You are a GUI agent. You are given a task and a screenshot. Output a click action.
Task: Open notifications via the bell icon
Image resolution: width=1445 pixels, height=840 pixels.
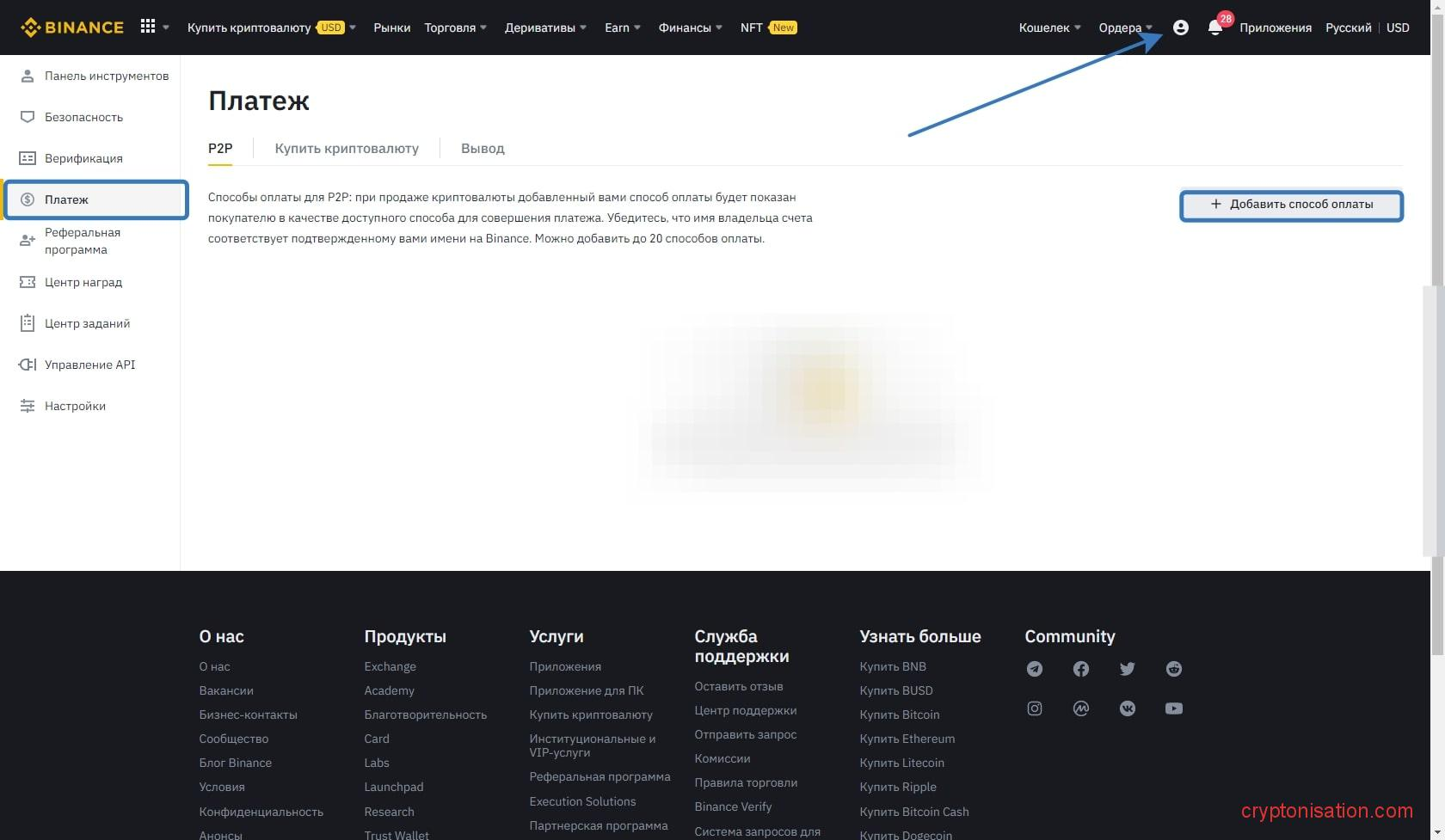click(1214, 28)
